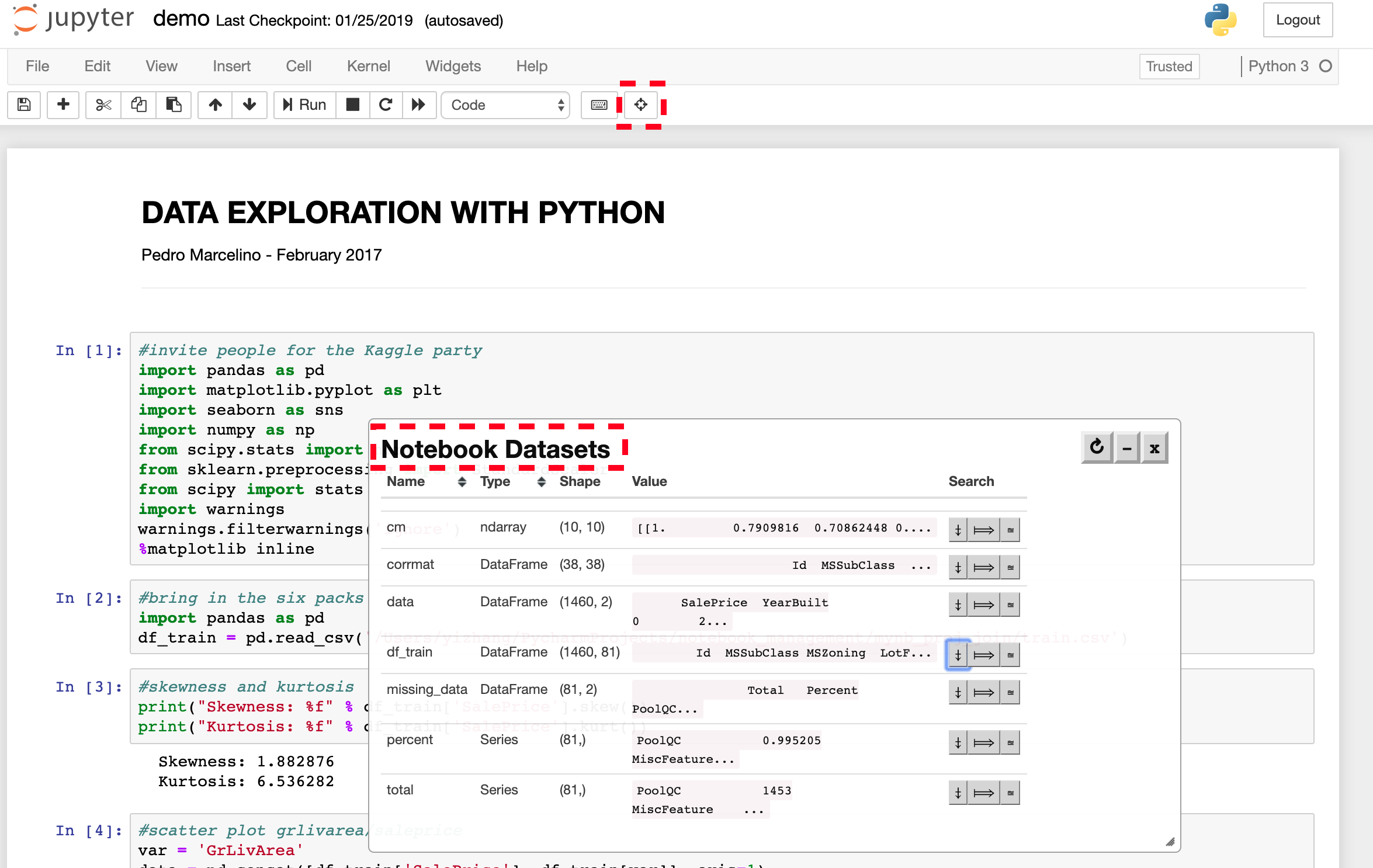Click the Last Checkpoint text in header
The height and width of the screenshot is (868, 1373).
314,20
